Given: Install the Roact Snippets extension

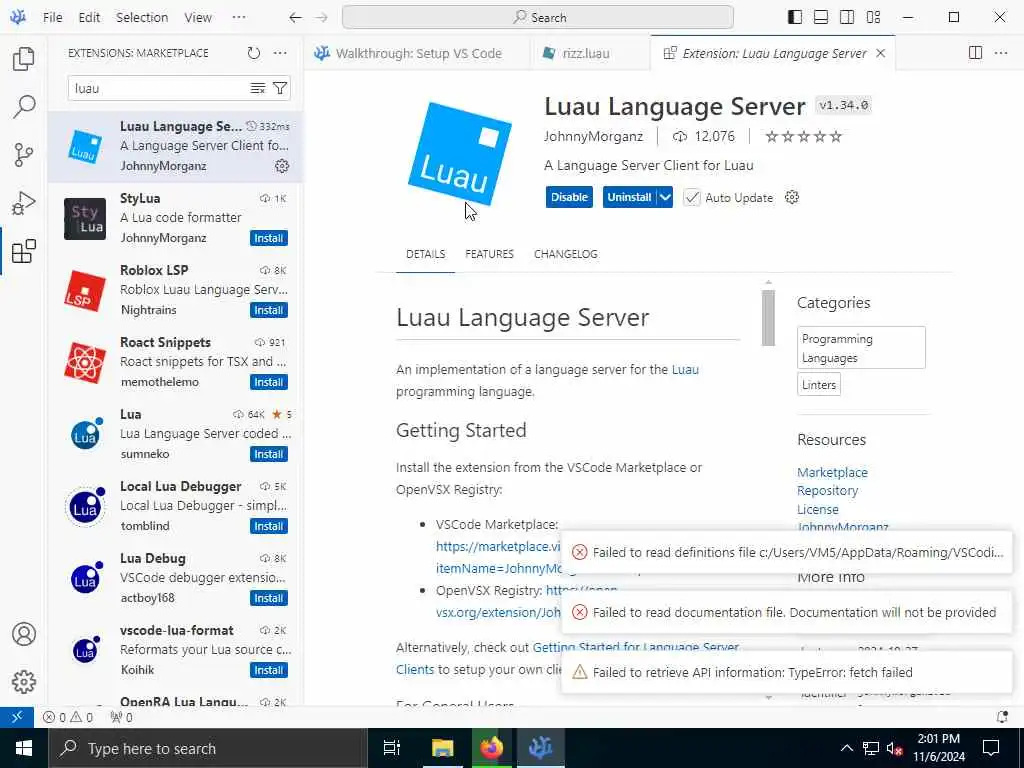Looking at the screenshot, I should (268, 382).
